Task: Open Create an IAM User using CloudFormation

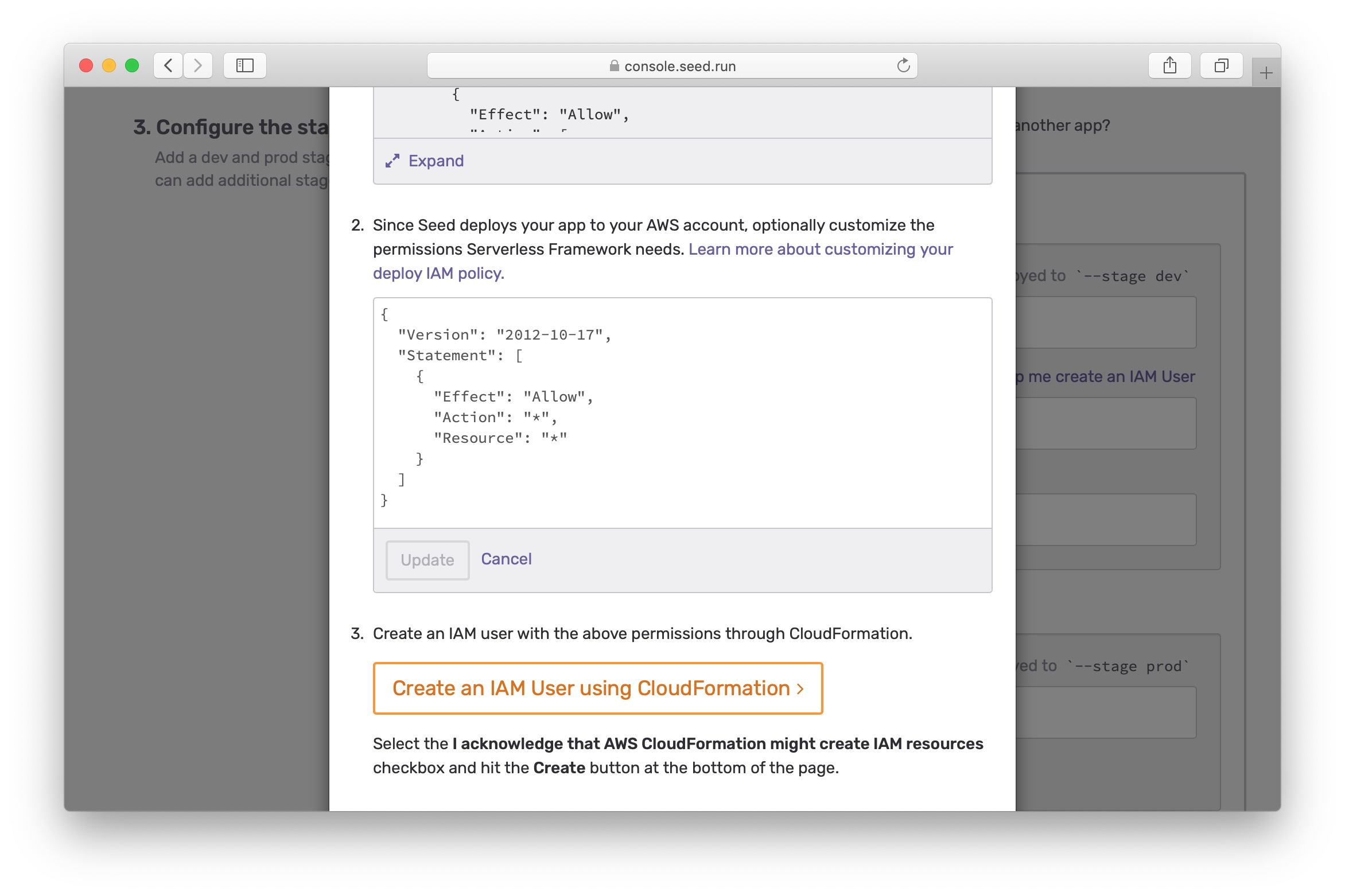Action: pyautogui.click(x=591, y=688)
